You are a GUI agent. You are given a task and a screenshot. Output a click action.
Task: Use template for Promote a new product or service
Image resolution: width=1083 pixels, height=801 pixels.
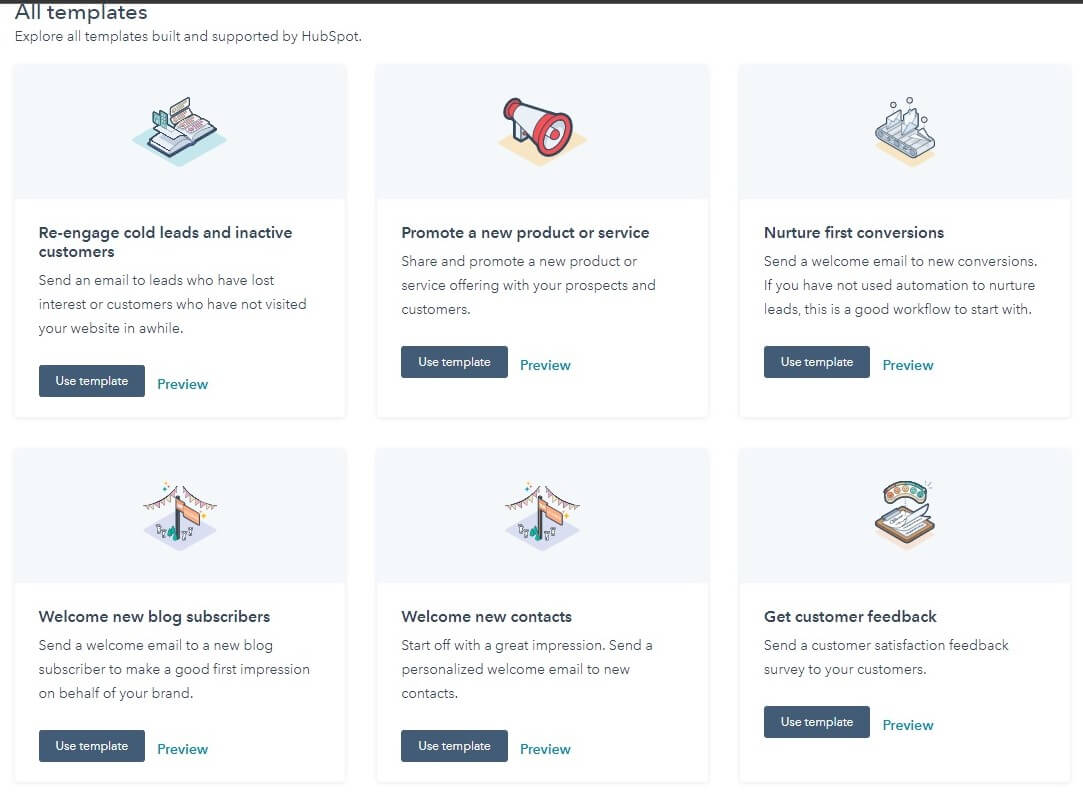tap(454, 362)
